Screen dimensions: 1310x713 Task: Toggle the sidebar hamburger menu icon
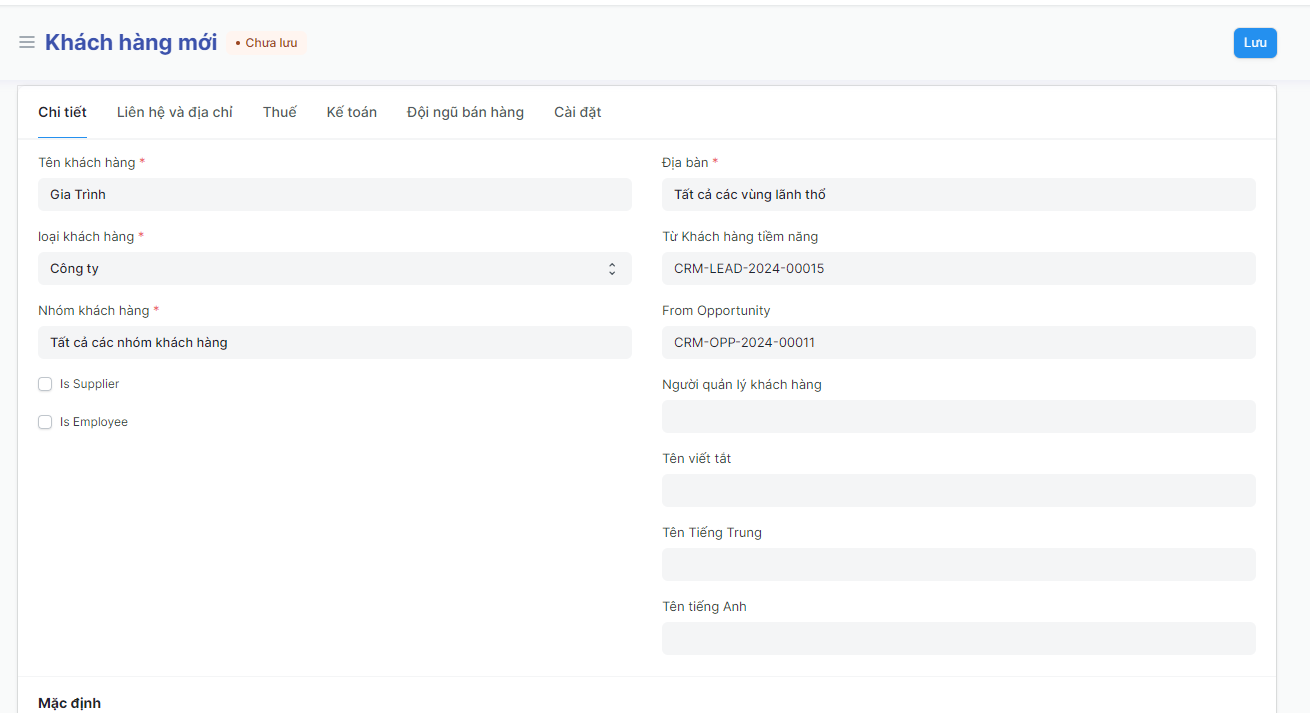(x=27, y=43)
